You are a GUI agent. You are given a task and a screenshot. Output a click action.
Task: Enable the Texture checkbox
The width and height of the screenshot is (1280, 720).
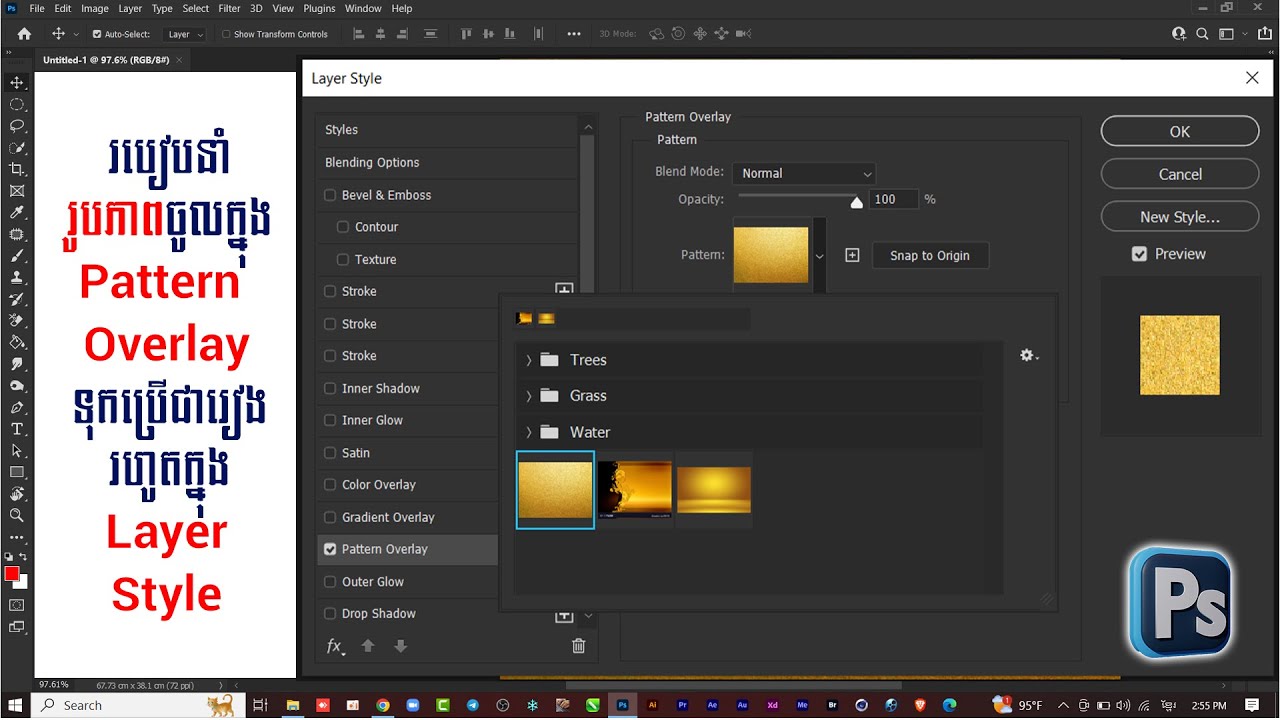coord(343,259)
